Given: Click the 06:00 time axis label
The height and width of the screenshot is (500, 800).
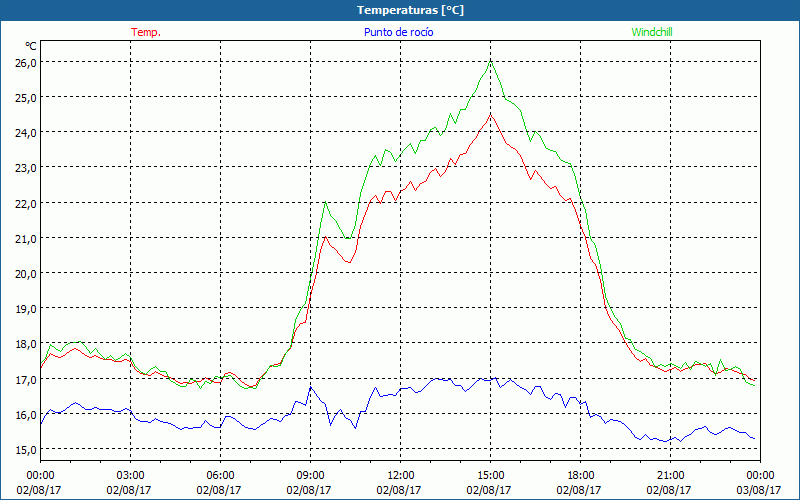Looking at the screenshot, I should [x=220, y=475].
